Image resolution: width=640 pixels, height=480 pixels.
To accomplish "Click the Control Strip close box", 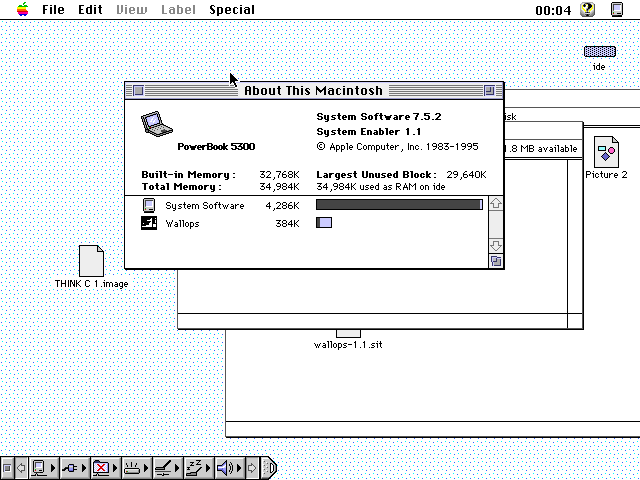I will click(7, 467).
